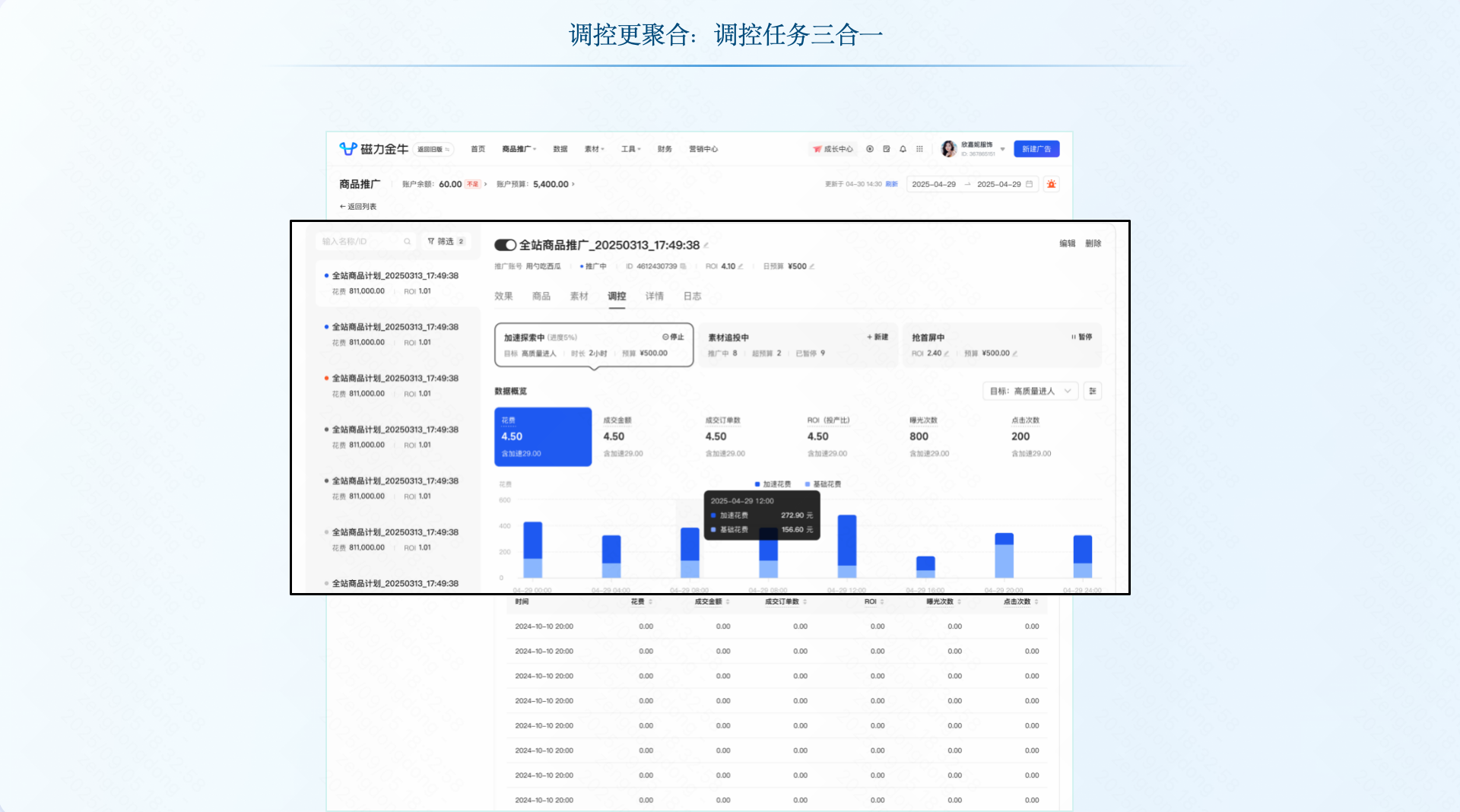
Task: Open the notification bell
Action: tap(903, 149)
